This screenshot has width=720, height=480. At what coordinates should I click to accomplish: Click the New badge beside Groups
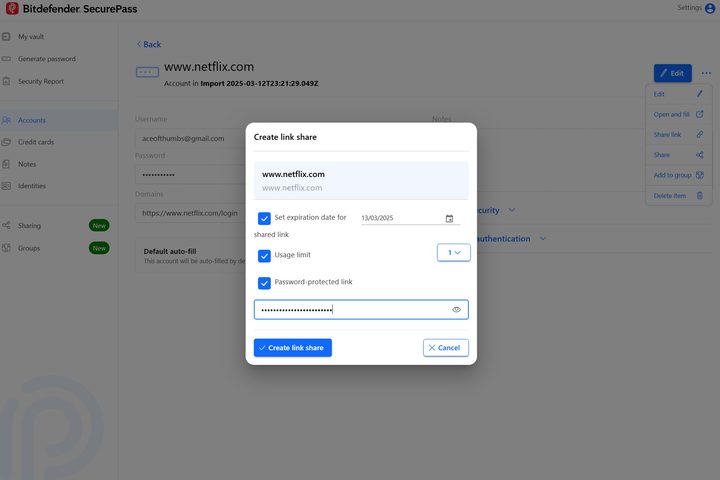pos(99,248)
